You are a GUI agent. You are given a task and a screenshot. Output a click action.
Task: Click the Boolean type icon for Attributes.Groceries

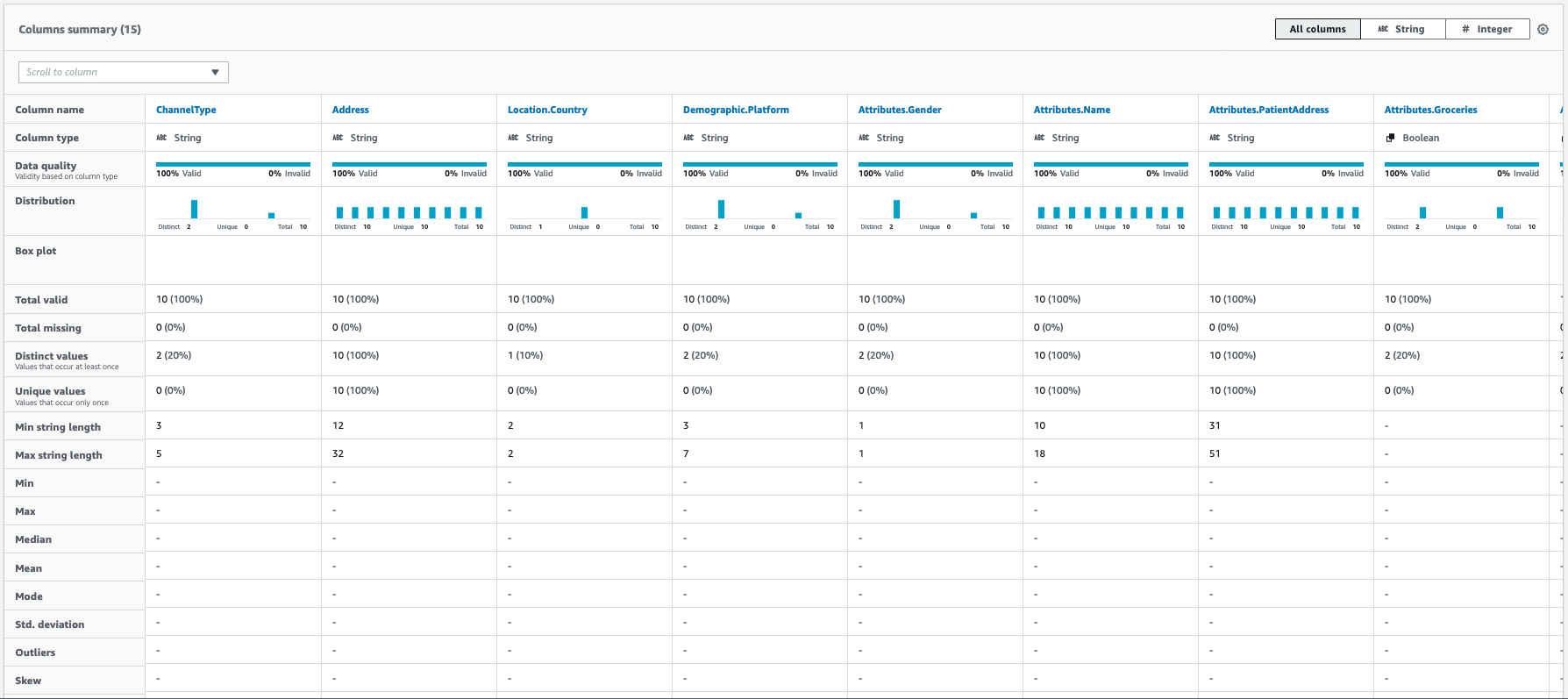[1390, 138]
